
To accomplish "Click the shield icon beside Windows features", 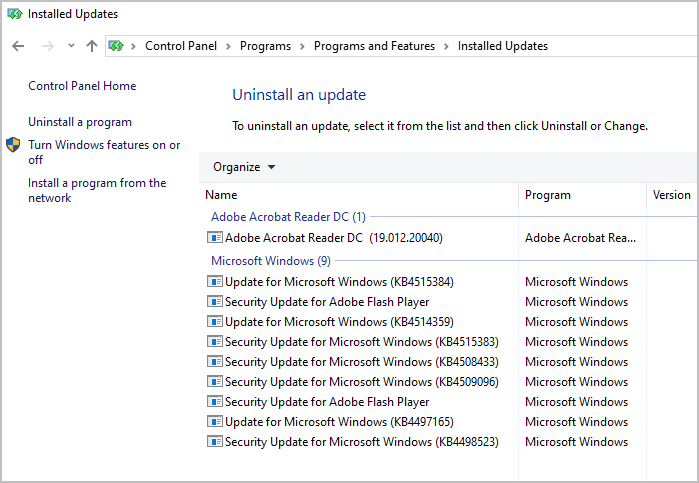I will tap(13, 144).
